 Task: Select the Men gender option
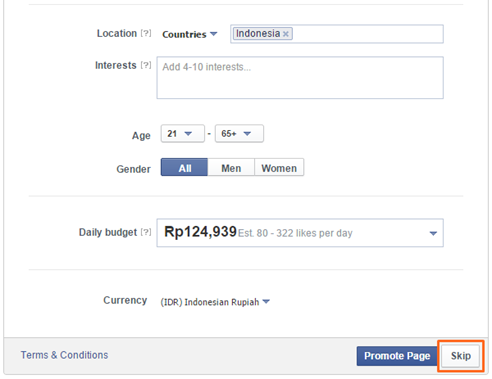tap(231, 167)
